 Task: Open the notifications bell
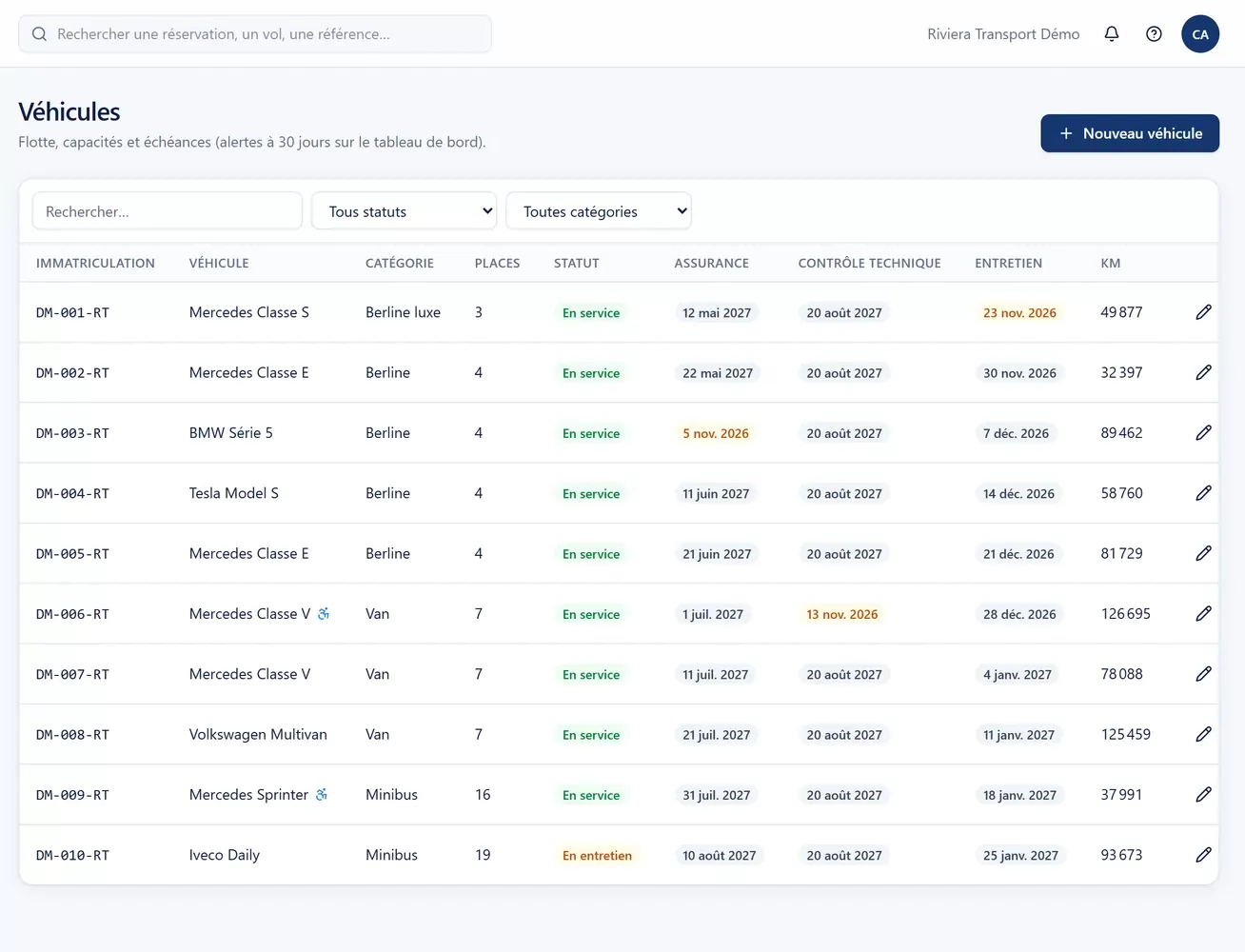tap(1111, 34)
